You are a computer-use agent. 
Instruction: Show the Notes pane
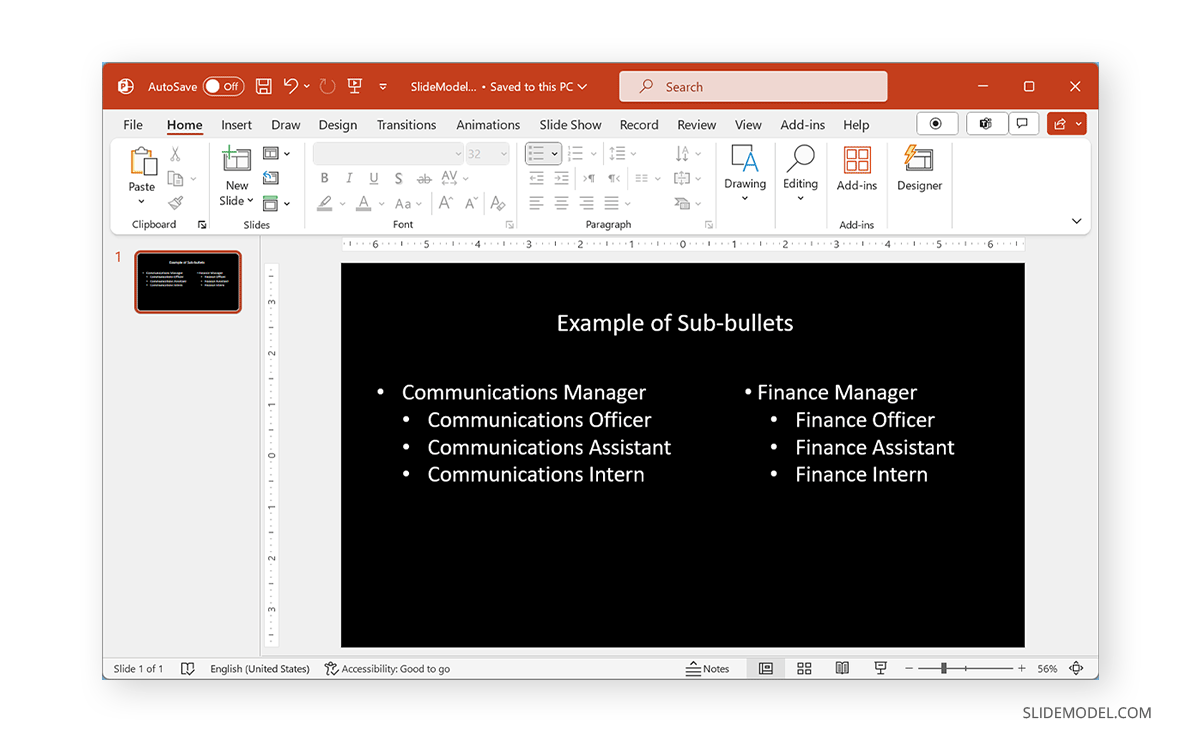click(x=709, y=668)
